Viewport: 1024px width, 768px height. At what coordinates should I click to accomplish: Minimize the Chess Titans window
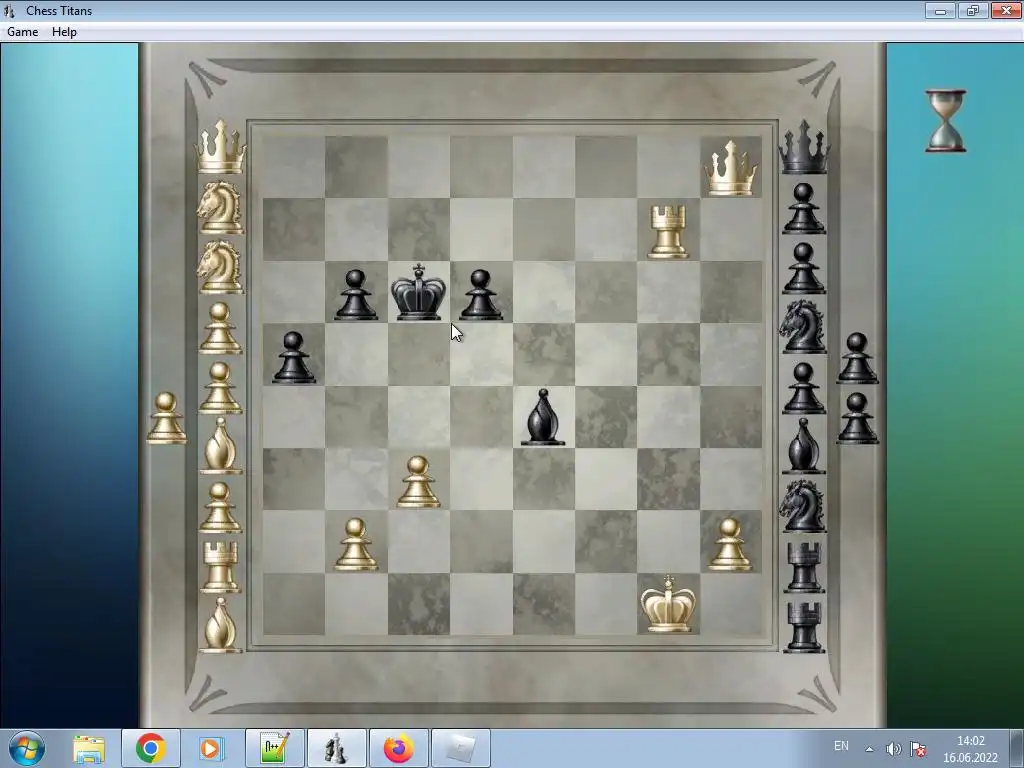click(940, 10)
